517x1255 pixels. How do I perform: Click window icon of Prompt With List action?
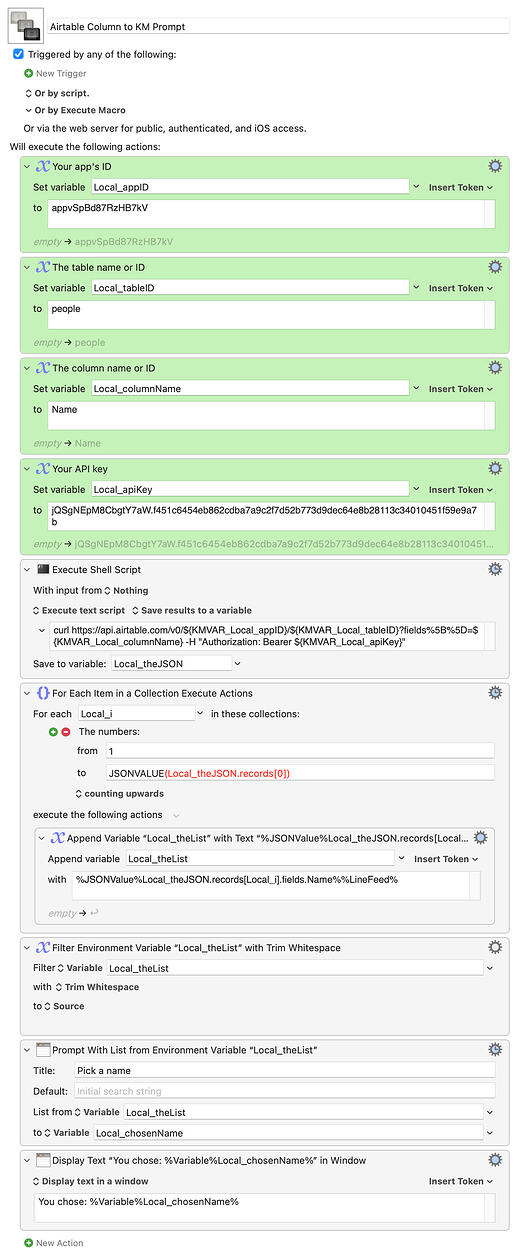coord(43,1049)
